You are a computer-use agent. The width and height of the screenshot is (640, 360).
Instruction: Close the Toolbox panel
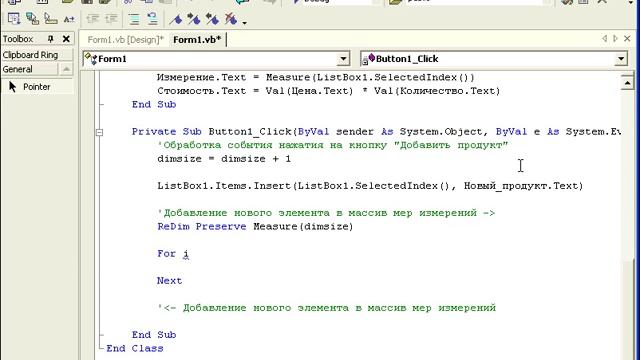pyautogui.click(x=66, y=39)
